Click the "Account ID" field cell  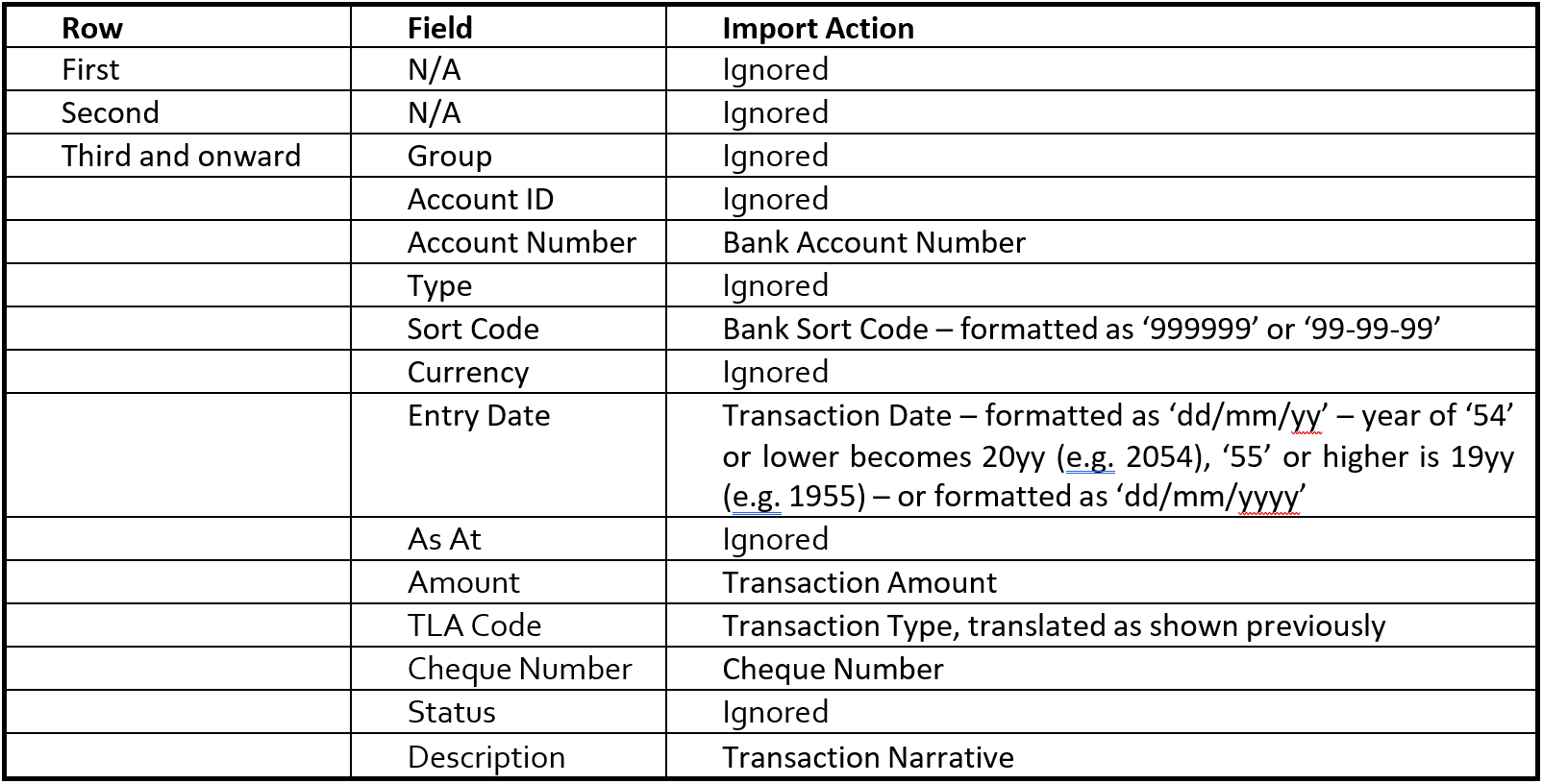[x=480, y=199]
